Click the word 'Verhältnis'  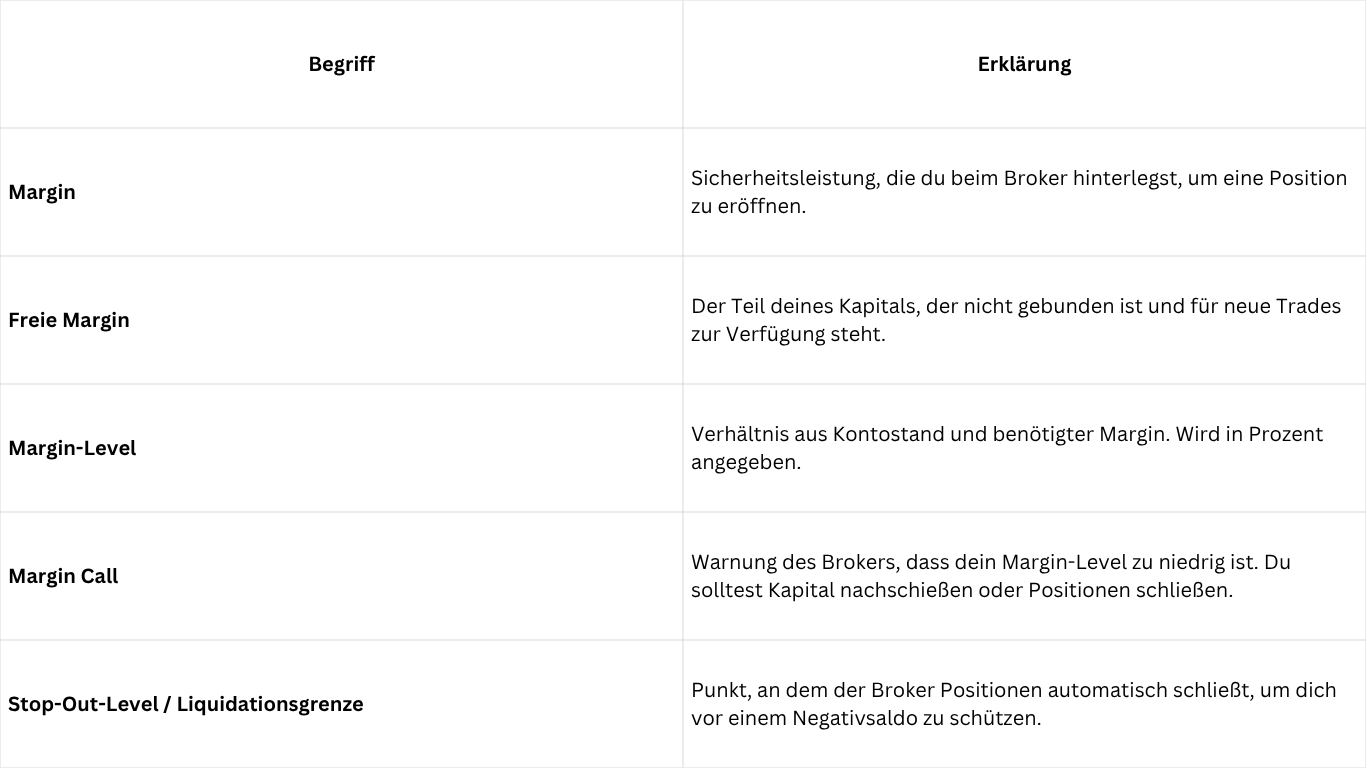tap(737, 434)
